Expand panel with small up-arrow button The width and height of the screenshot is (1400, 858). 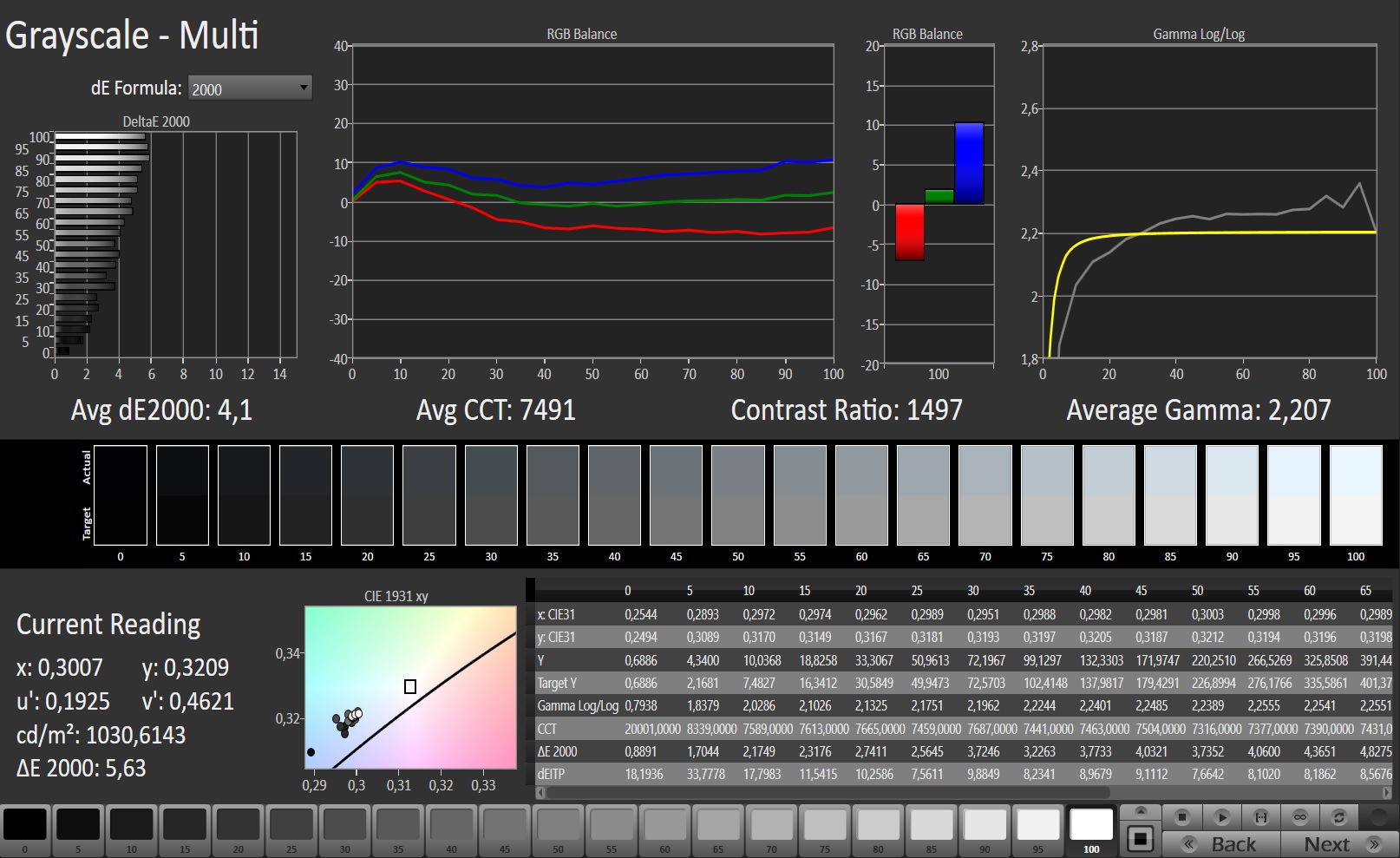1141,811
